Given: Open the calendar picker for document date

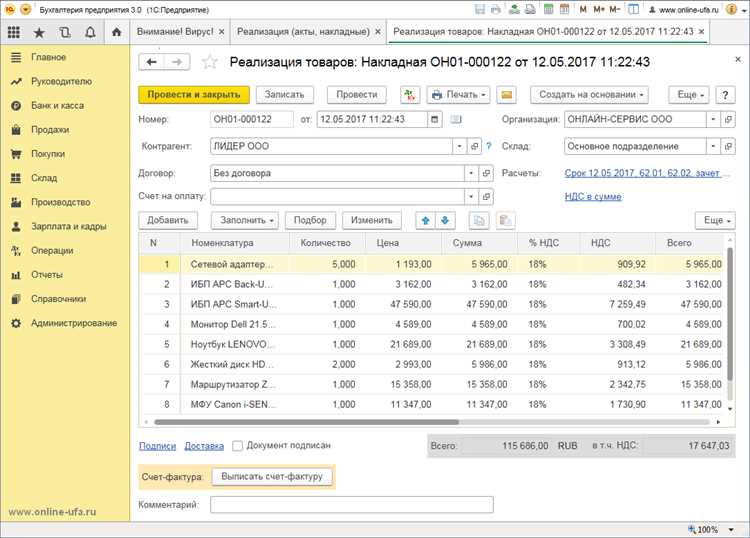Looking at the screenshot, I should (x=434, y=119).
